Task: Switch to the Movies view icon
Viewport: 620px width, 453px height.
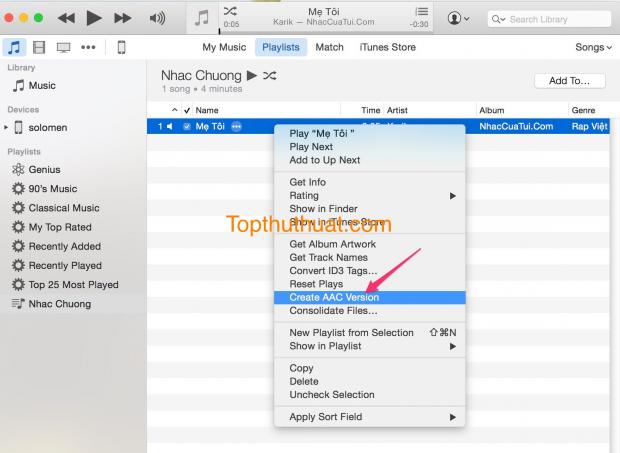Action: click(x=39, y=47)
